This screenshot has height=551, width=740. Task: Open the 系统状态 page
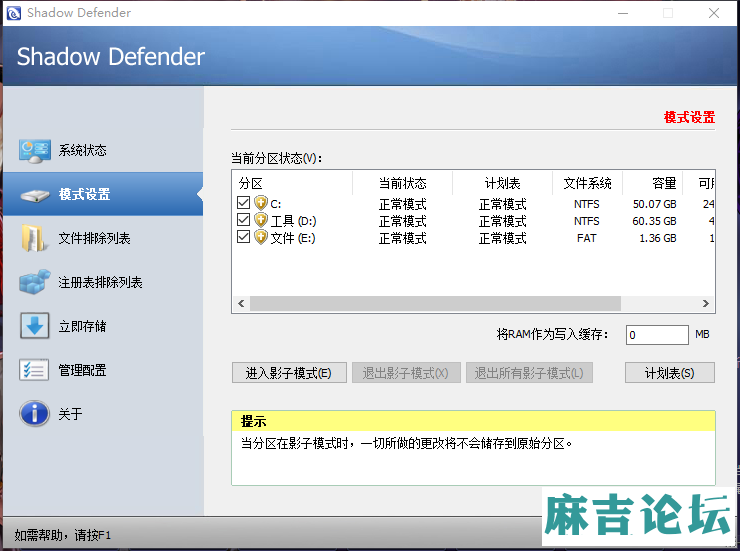click(x=103, y=150)
